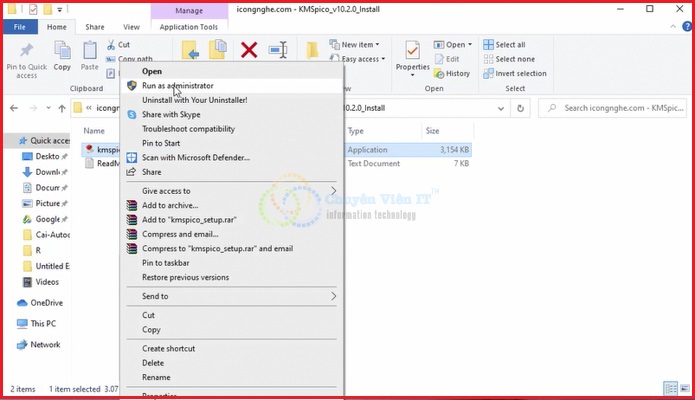The width and height of the screenshot is (695, 400).
Task: Switch to the Share ribbon tab
Action: pyautogui.click(x=95, y=27)
